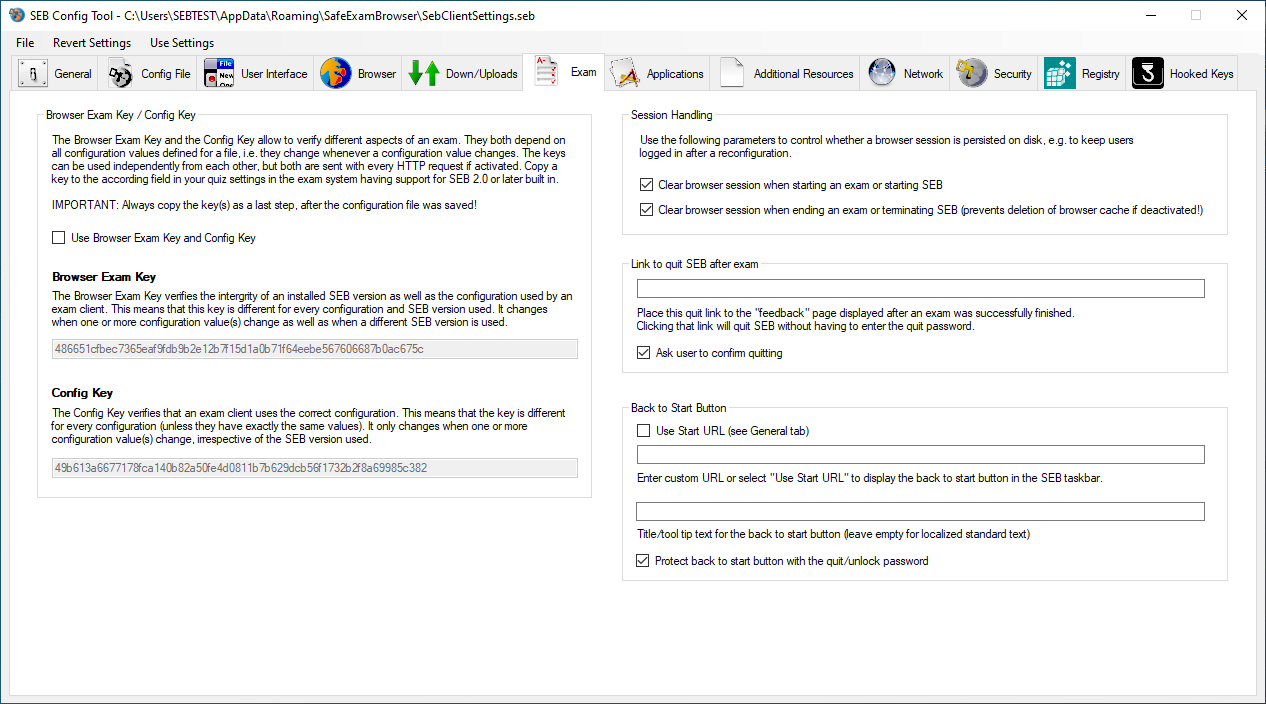Open the User Interface tab
The image size is (1266, 704).
click(257, 74)
